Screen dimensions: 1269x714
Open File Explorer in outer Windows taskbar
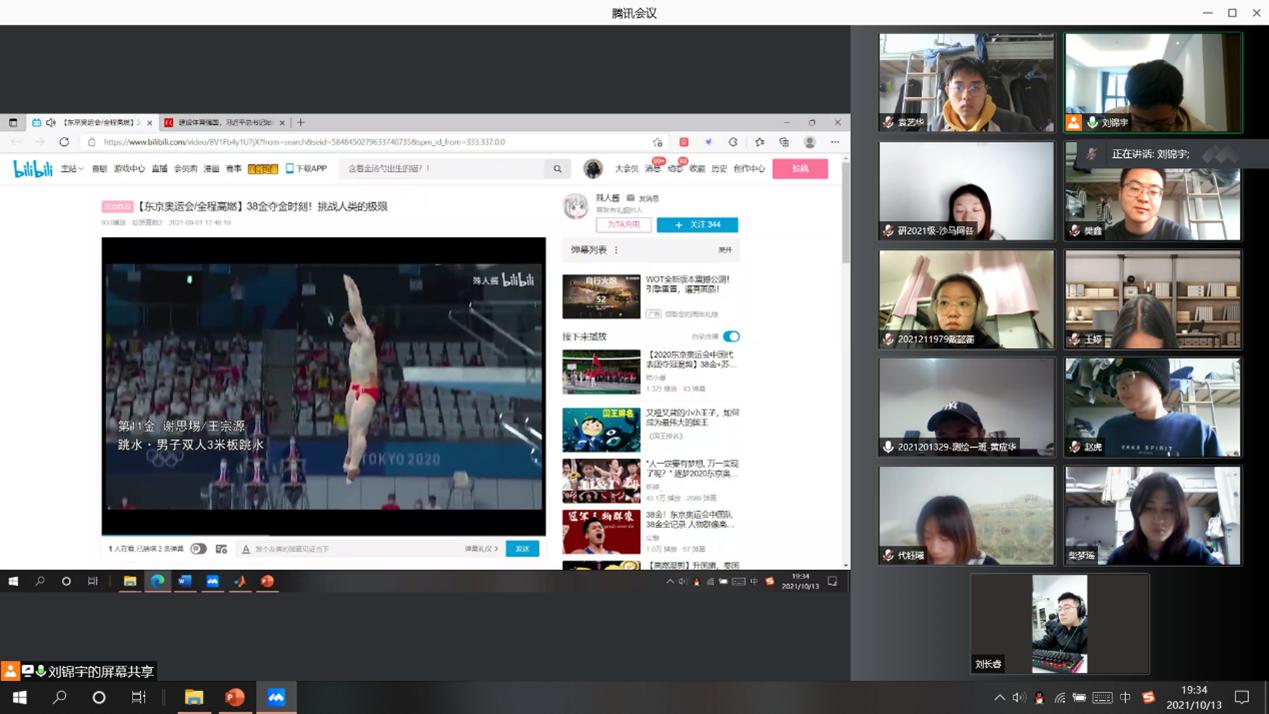point(194,697)
